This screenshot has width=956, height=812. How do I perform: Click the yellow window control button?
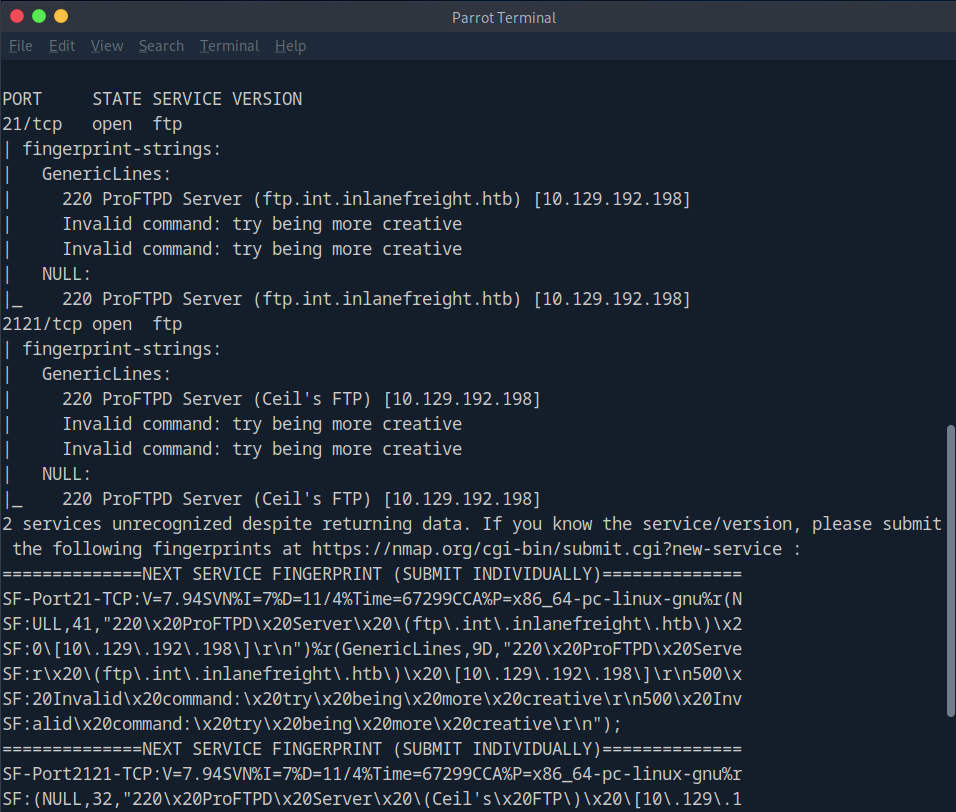point(61,17)
